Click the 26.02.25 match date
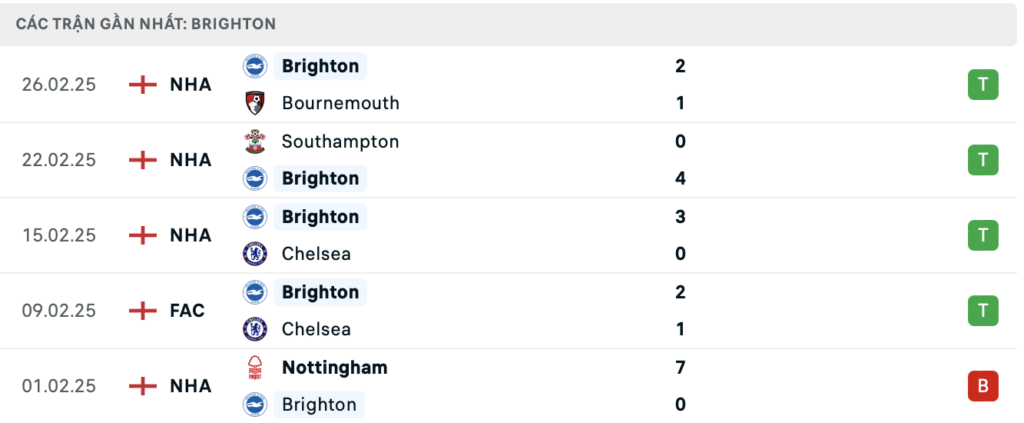Screen dimensions: 1024x423 tap(59, 84)
